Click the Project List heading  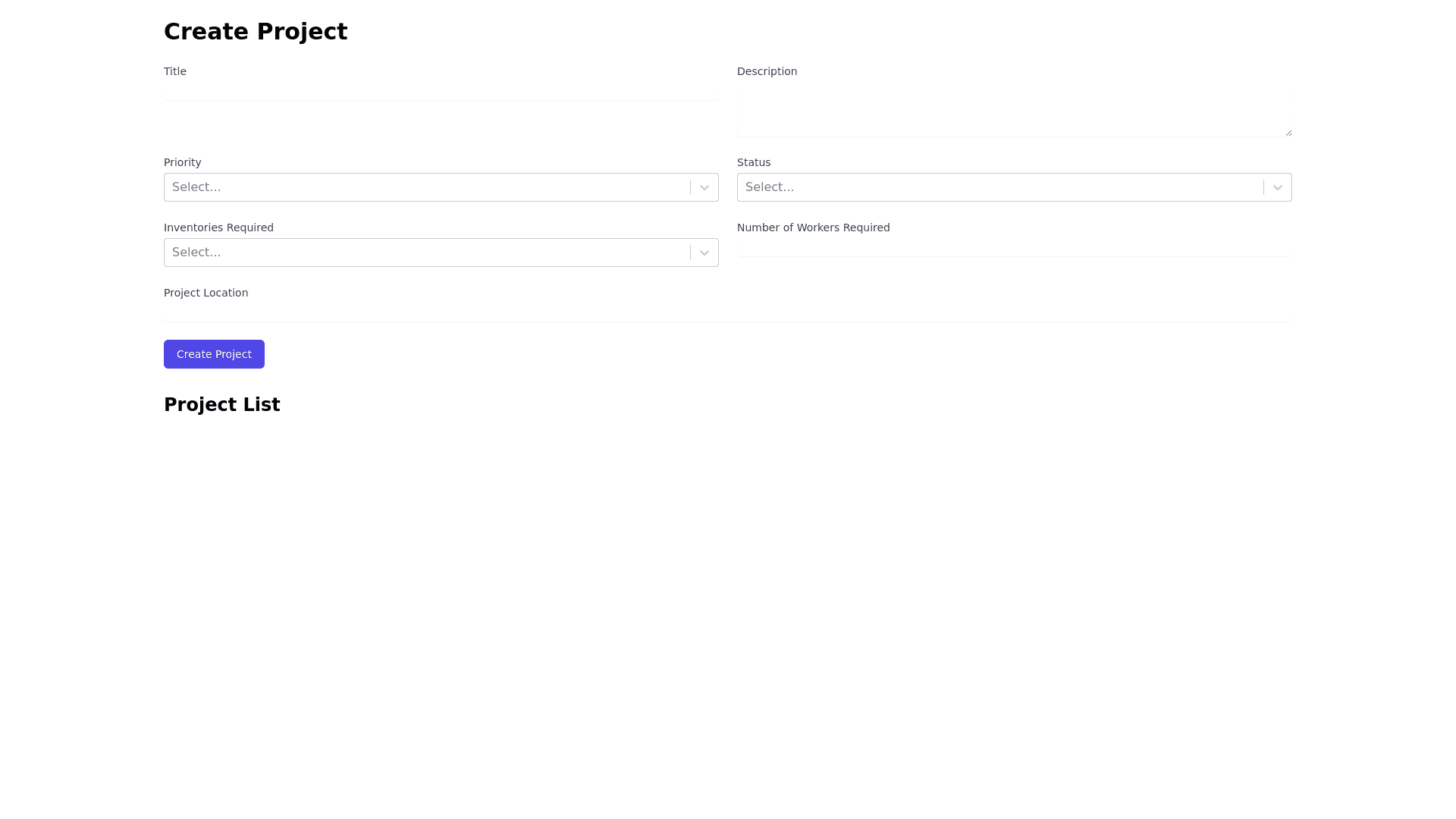[x=222, y=405]
